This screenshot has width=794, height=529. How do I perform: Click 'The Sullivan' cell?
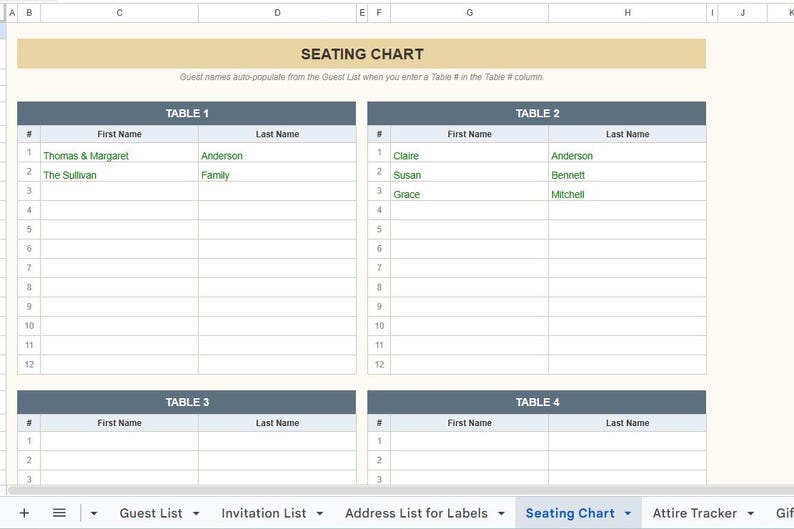pos(120,172)
